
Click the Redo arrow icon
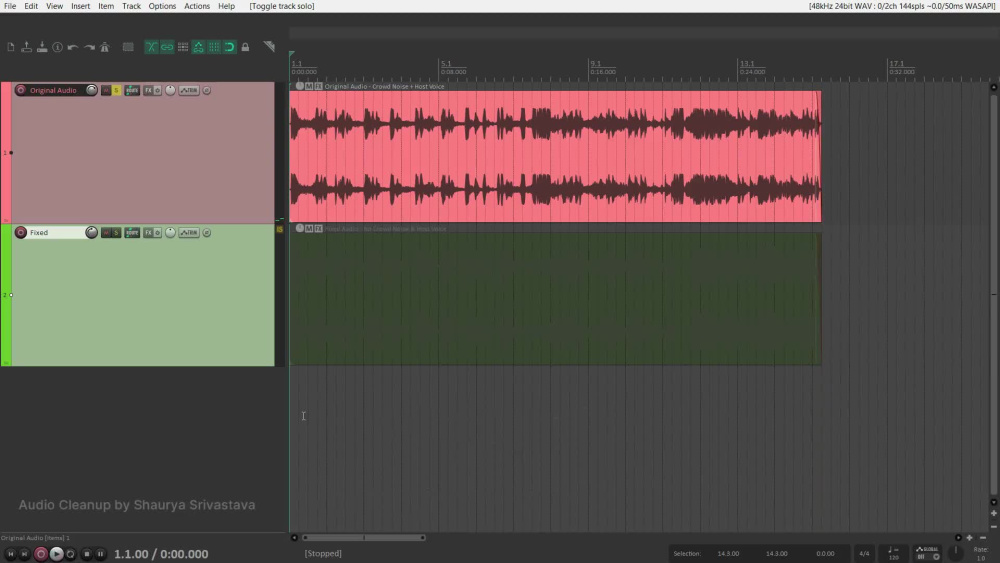[89, 47]
